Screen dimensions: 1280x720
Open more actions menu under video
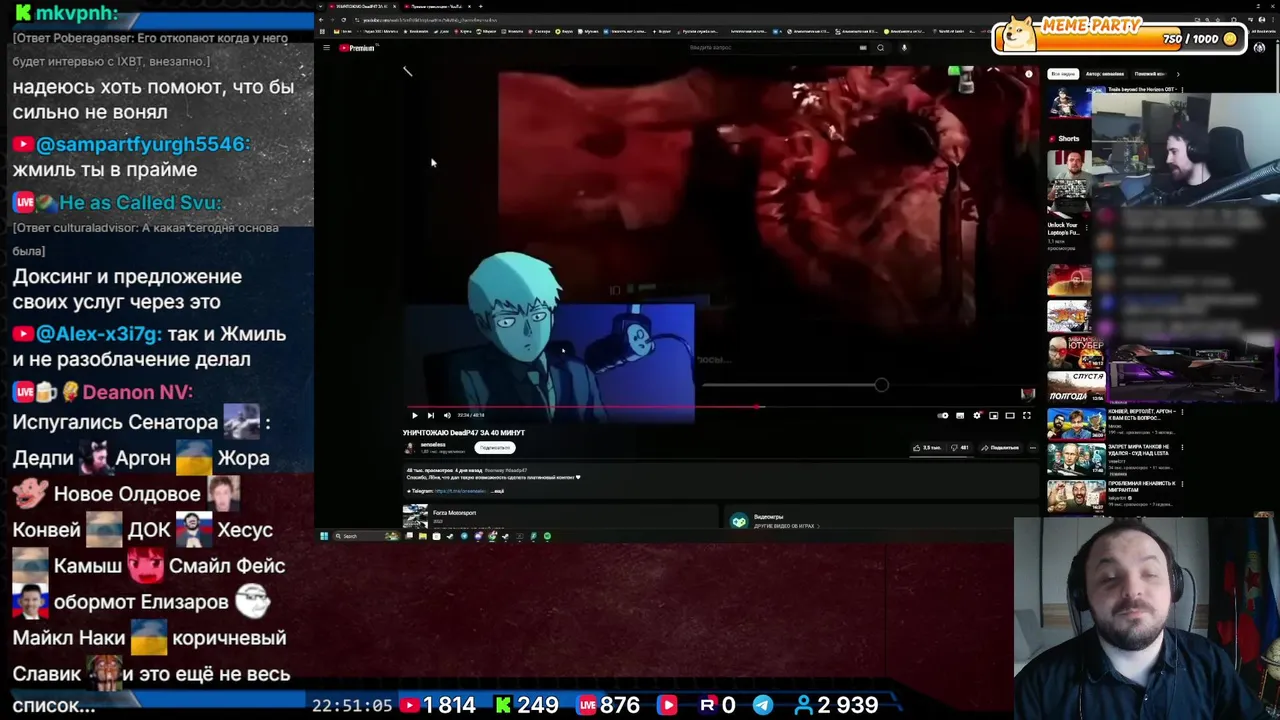[x=1032, y=448]
